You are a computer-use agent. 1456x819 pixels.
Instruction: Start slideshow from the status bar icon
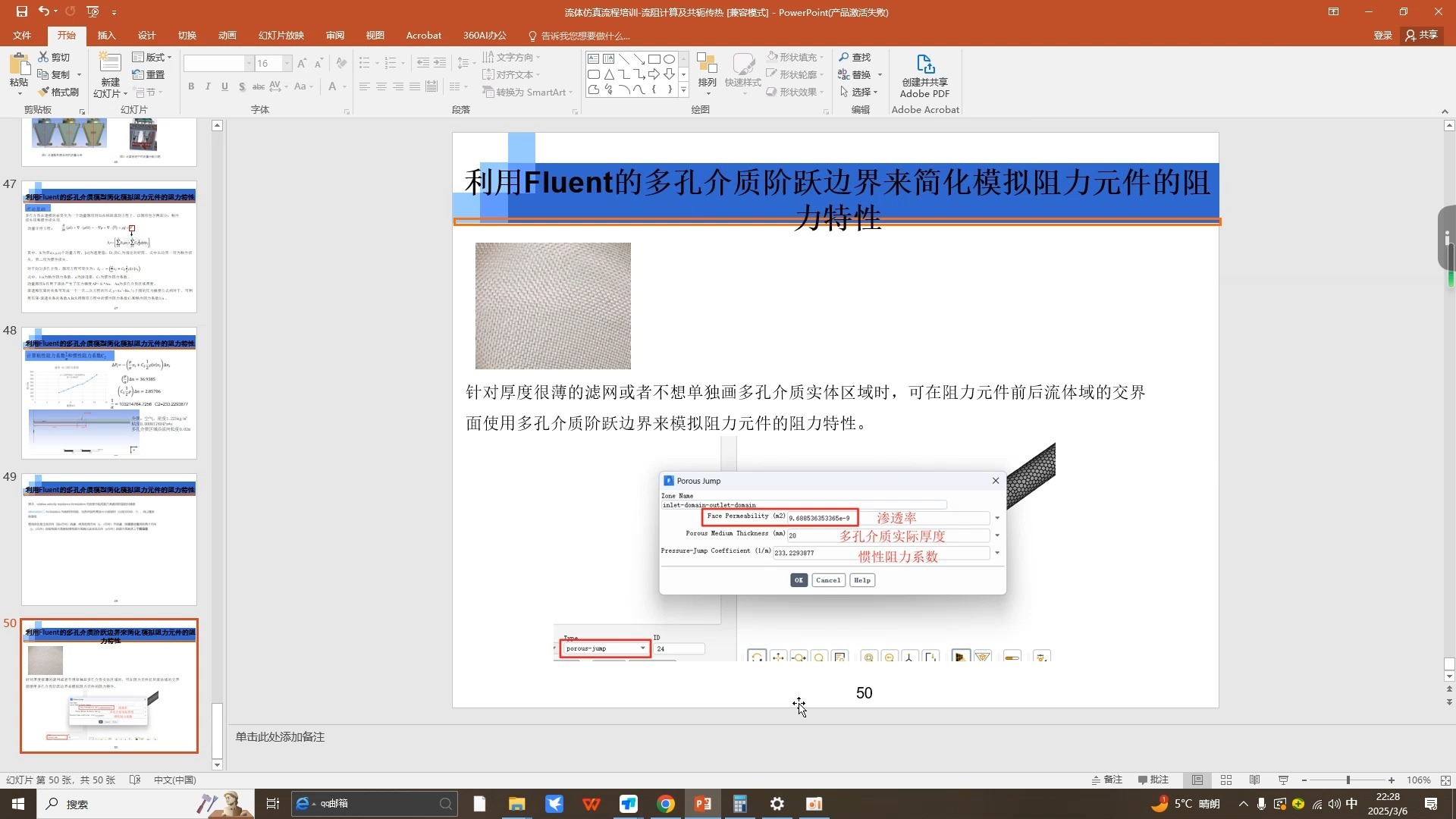coord(1284,780)
